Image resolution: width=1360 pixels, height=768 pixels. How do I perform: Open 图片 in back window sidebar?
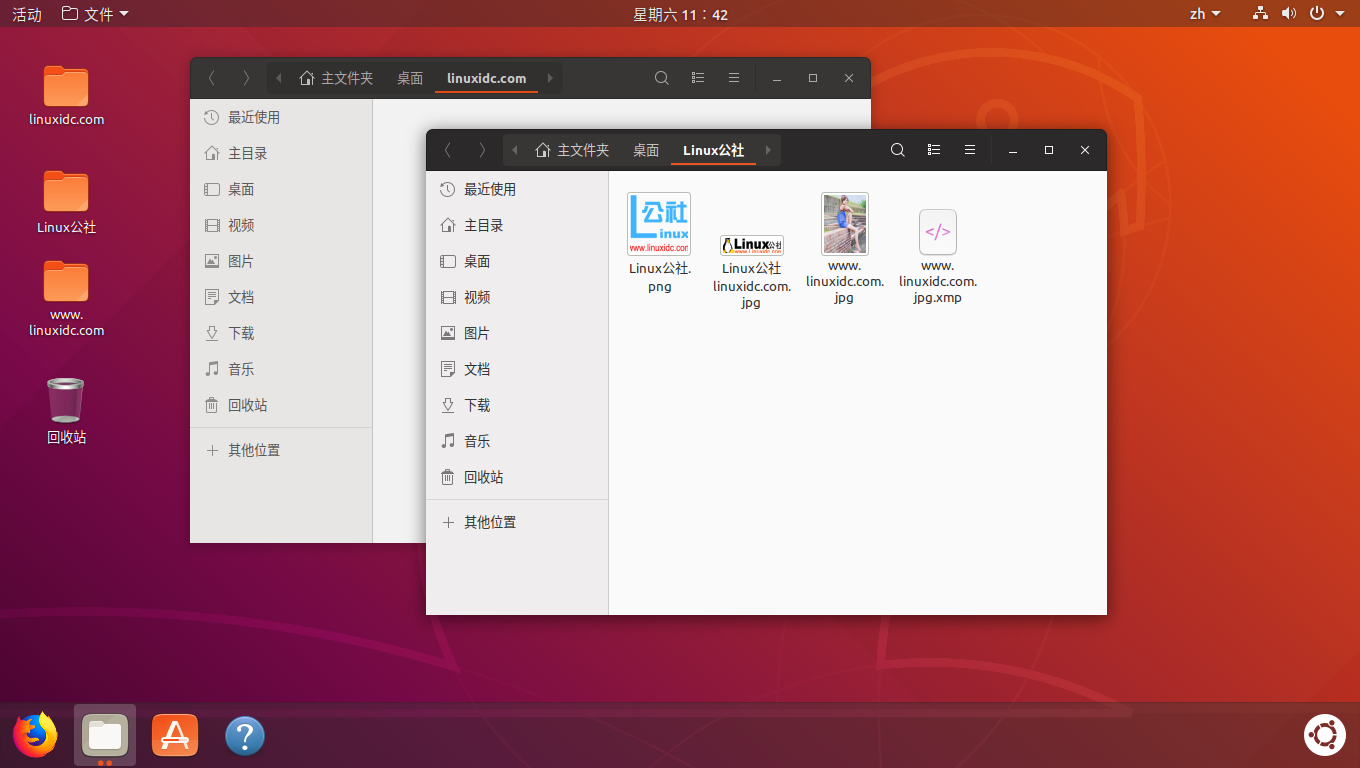point(281,261)
